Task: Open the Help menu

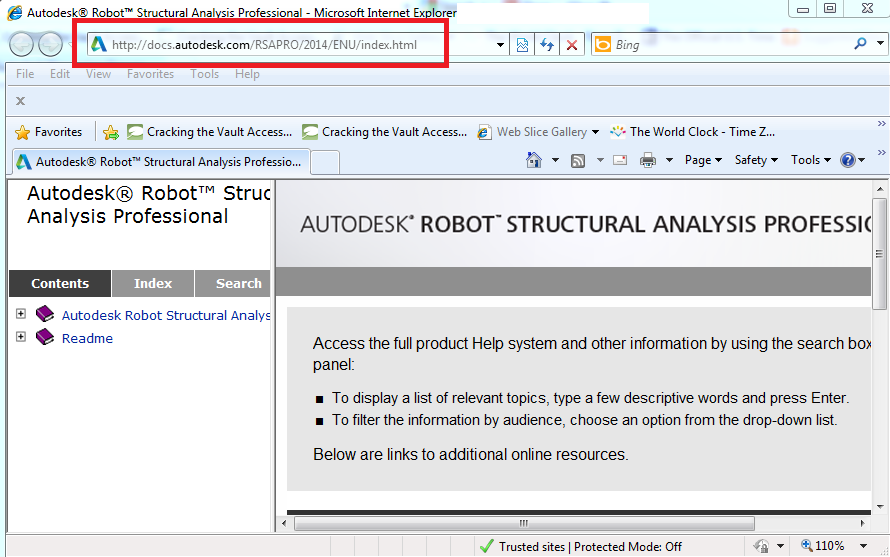Action: [247, 74]
